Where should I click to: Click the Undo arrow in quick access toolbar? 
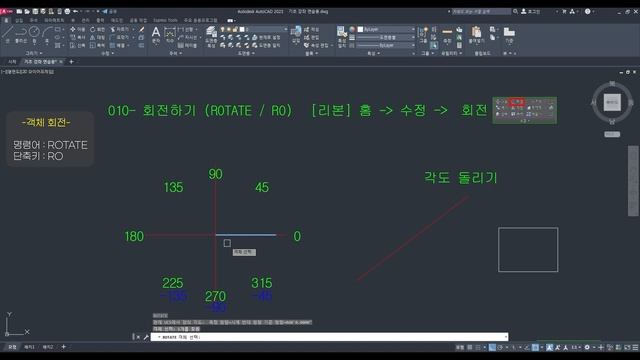pyautogui.click(x=76, y=11)
